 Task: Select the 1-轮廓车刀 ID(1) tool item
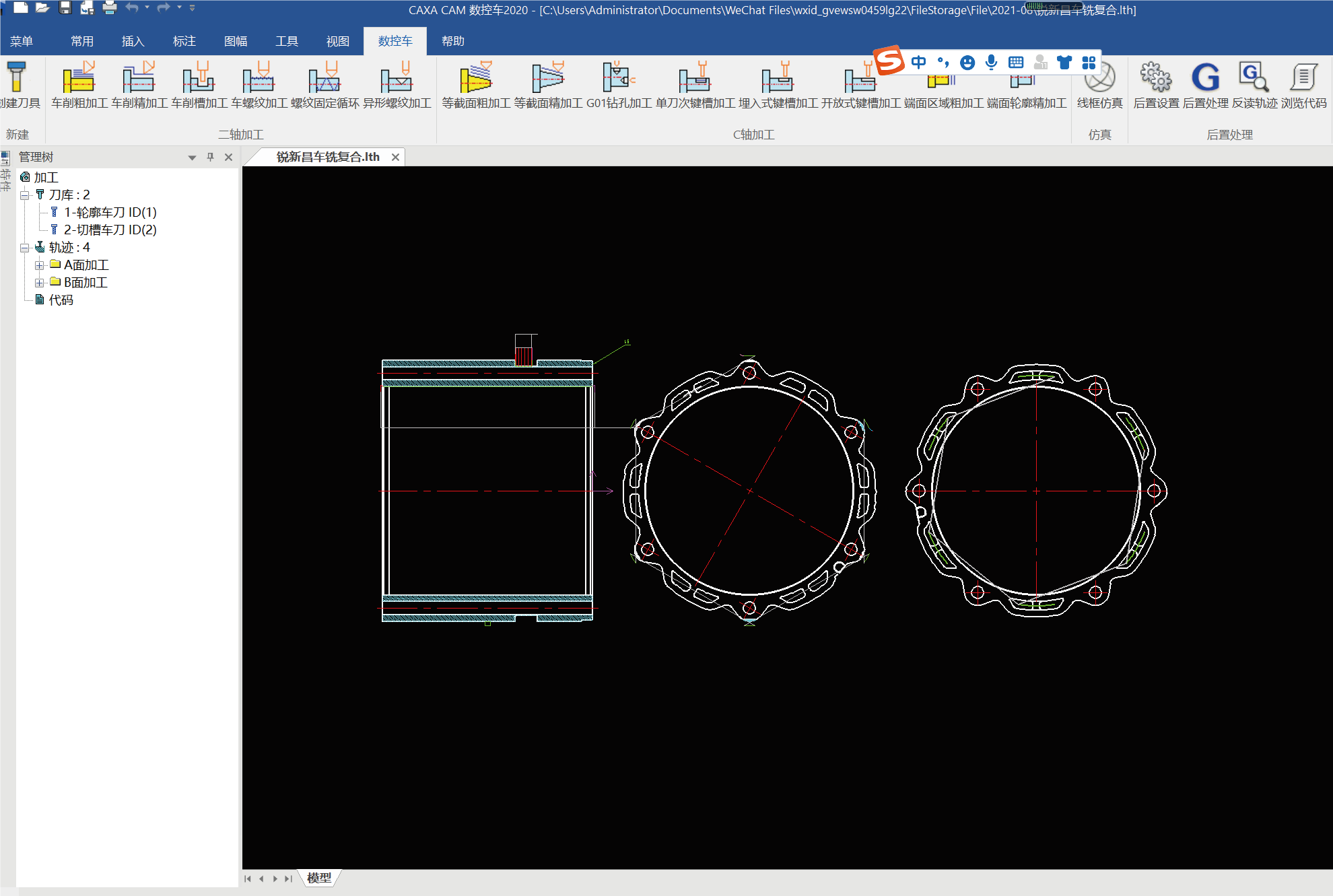pyautogui.click(x=110, y=213)
